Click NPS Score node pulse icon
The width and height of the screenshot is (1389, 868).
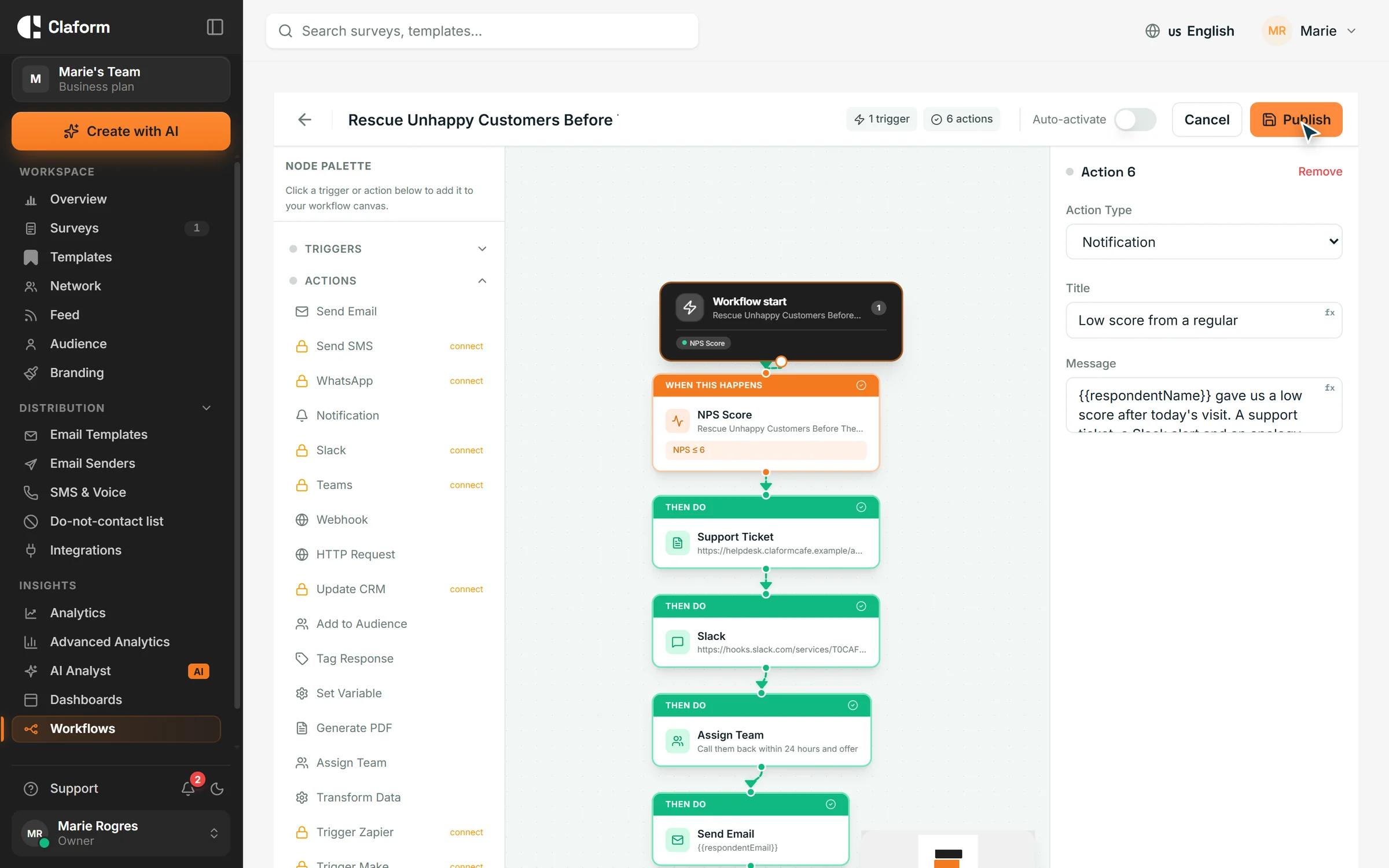click(x=677, y=421)
